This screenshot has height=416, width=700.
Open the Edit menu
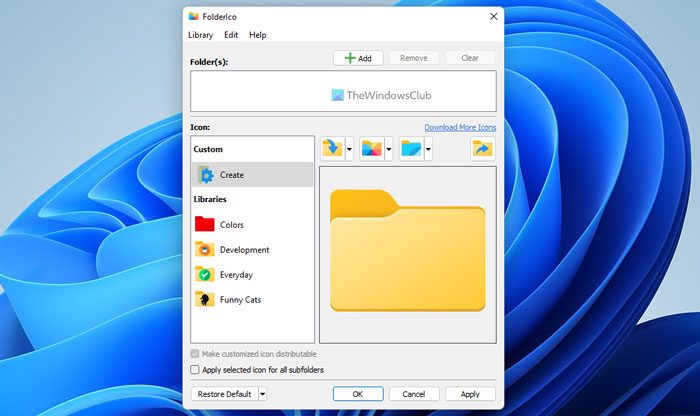231,35
